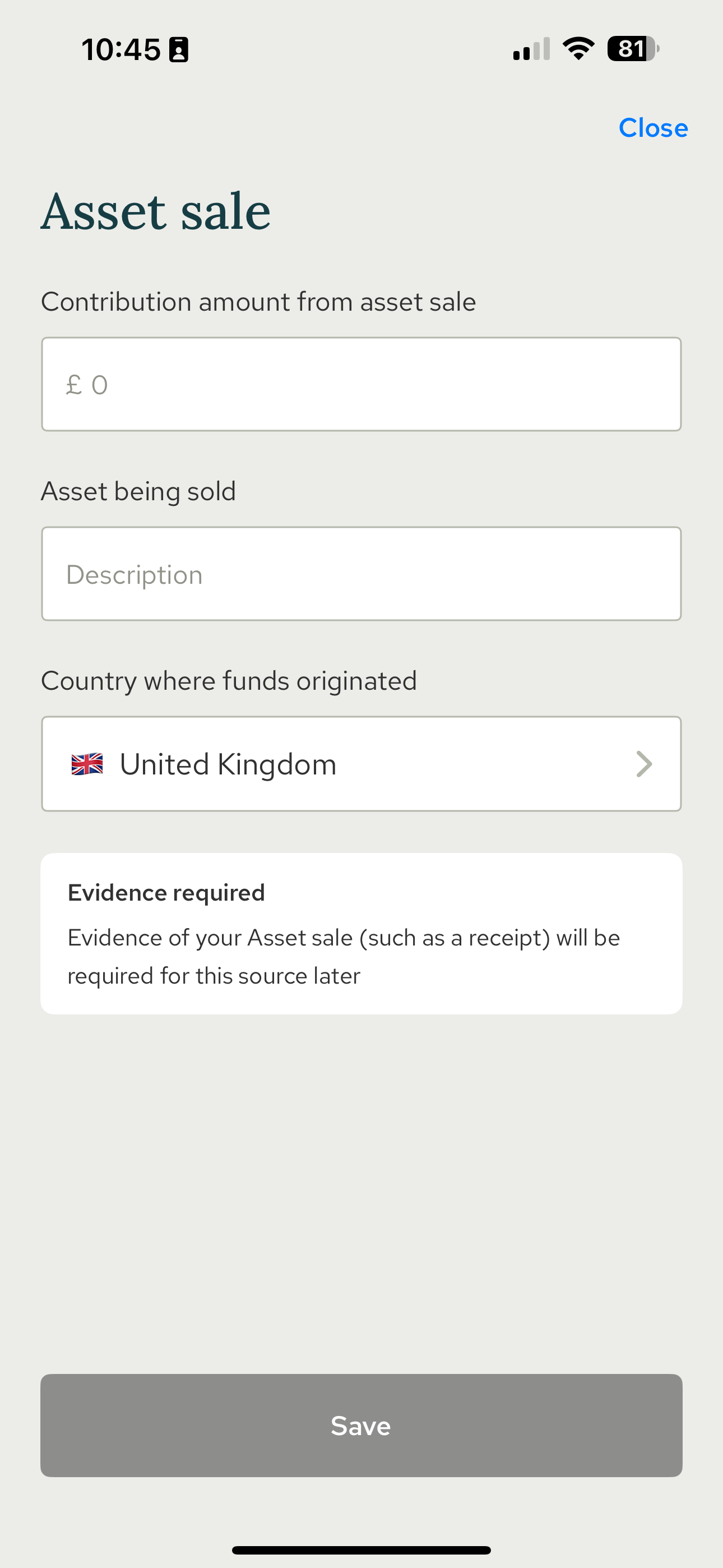This screenshot has width=723, height=1568.
Task: Tap the home indicator bar at bottom
Action: point(361,1549)
